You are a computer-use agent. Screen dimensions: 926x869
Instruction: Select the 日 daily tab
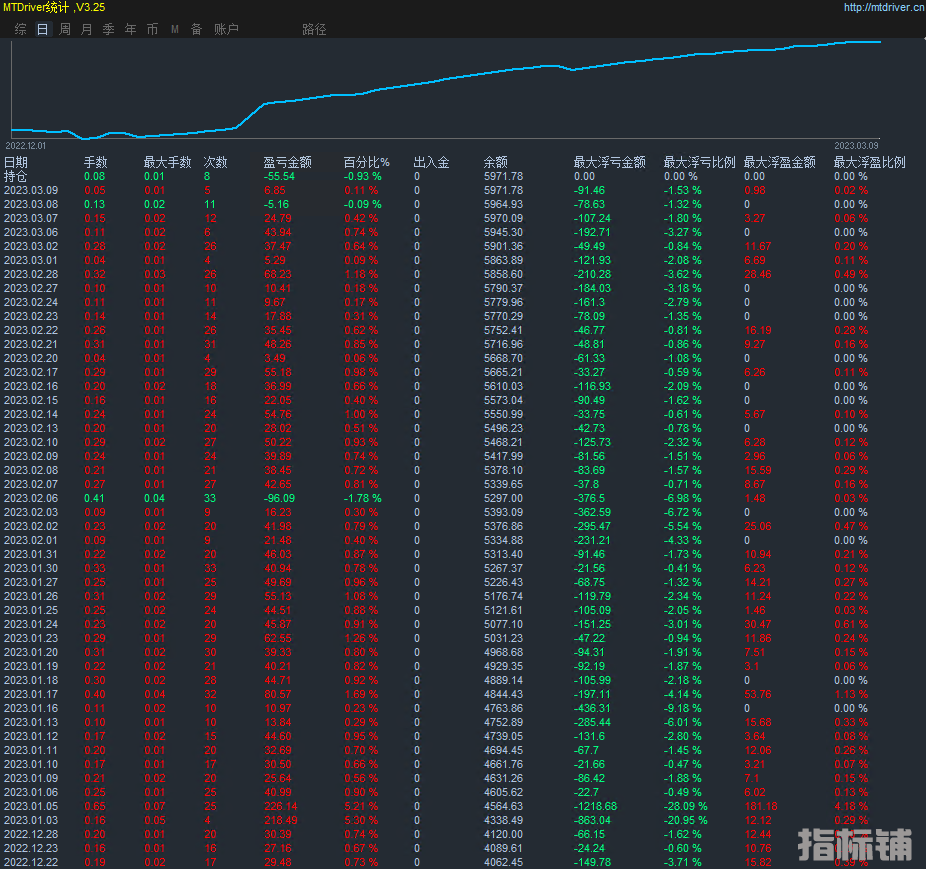coord(43,29)
